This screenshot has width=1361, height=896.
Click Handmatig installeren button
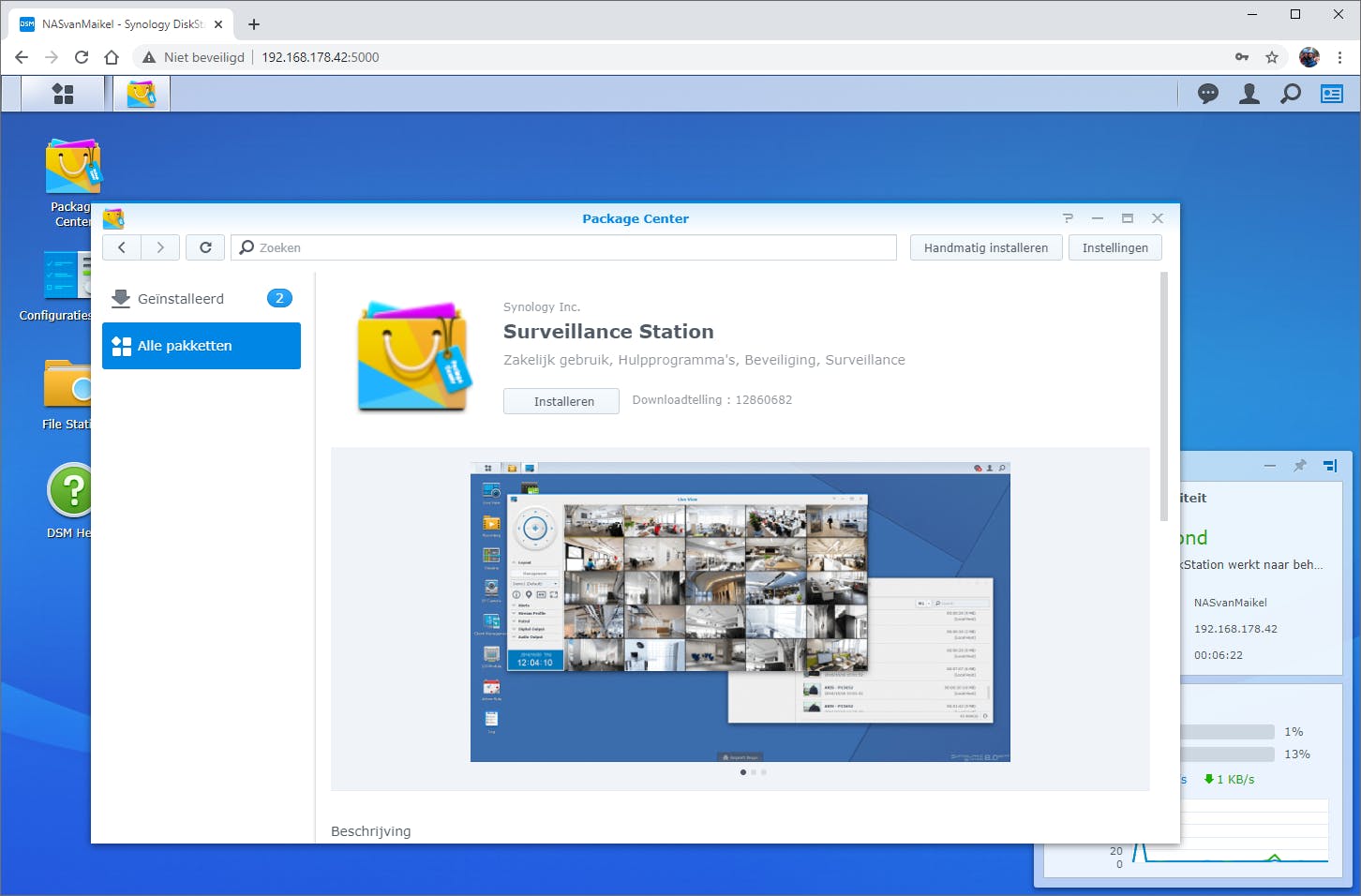986,247
